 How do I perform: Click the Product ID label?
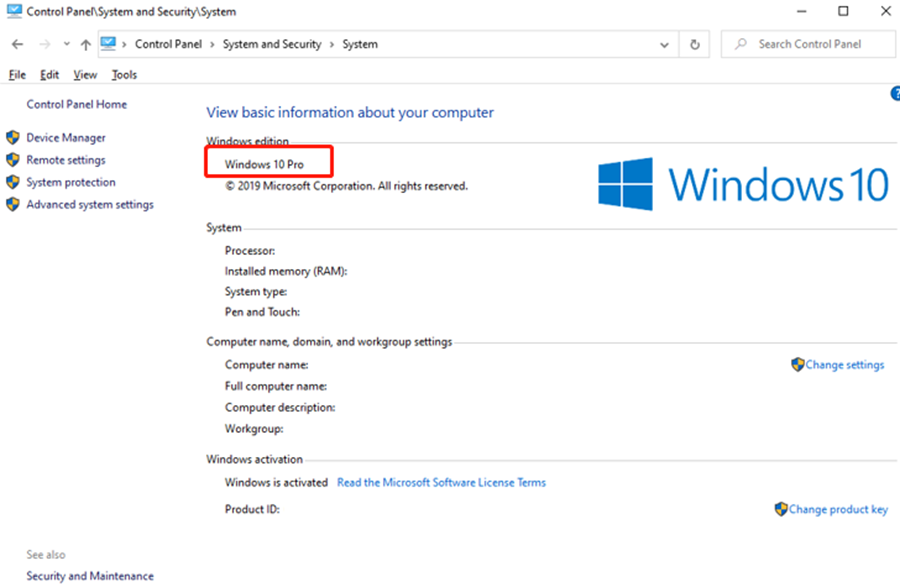click(252, 510)
